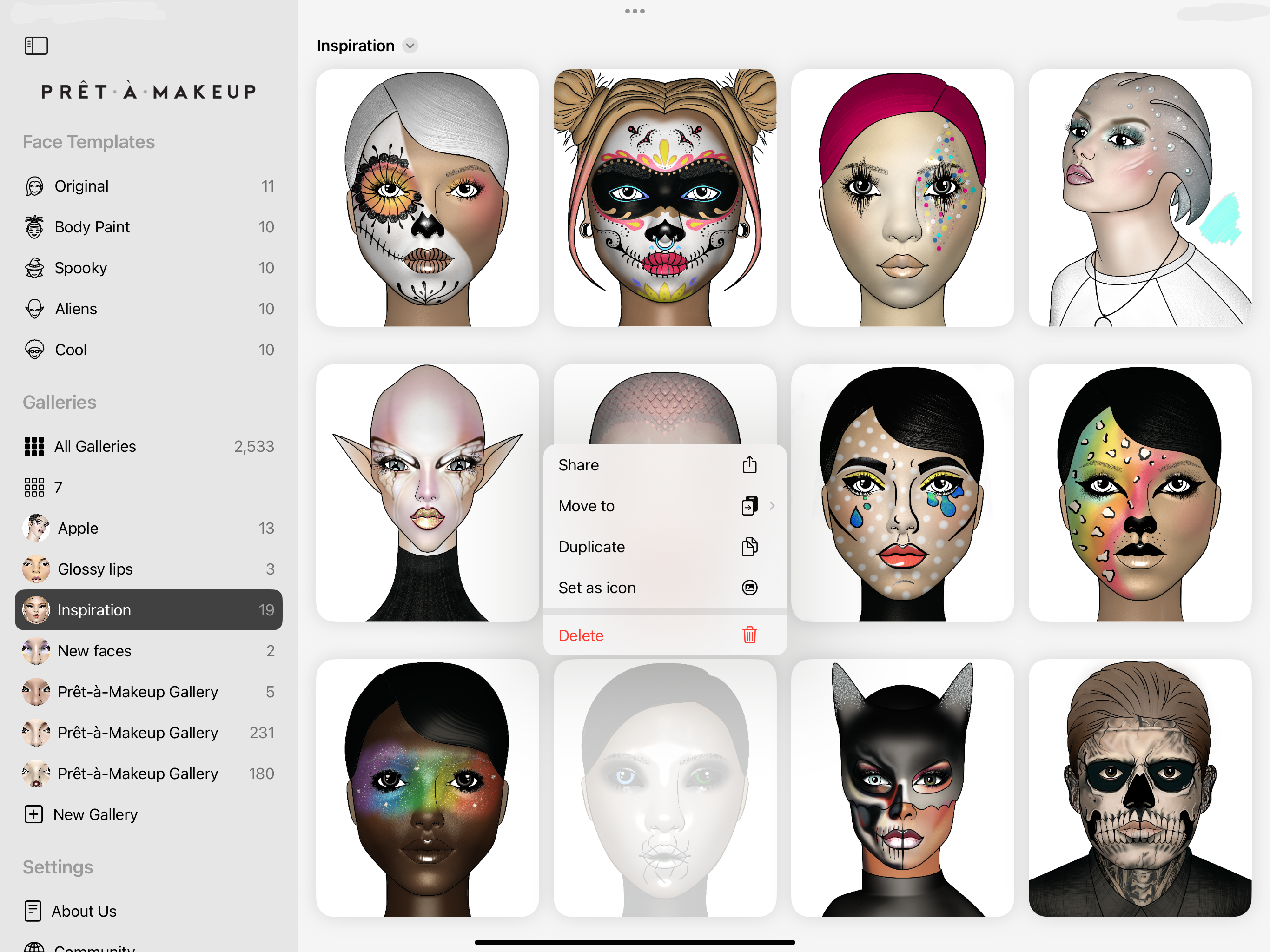Open the Spooky witch face template
The width and height of the screenshot is (1270, 952).
[x=80, y=268]
